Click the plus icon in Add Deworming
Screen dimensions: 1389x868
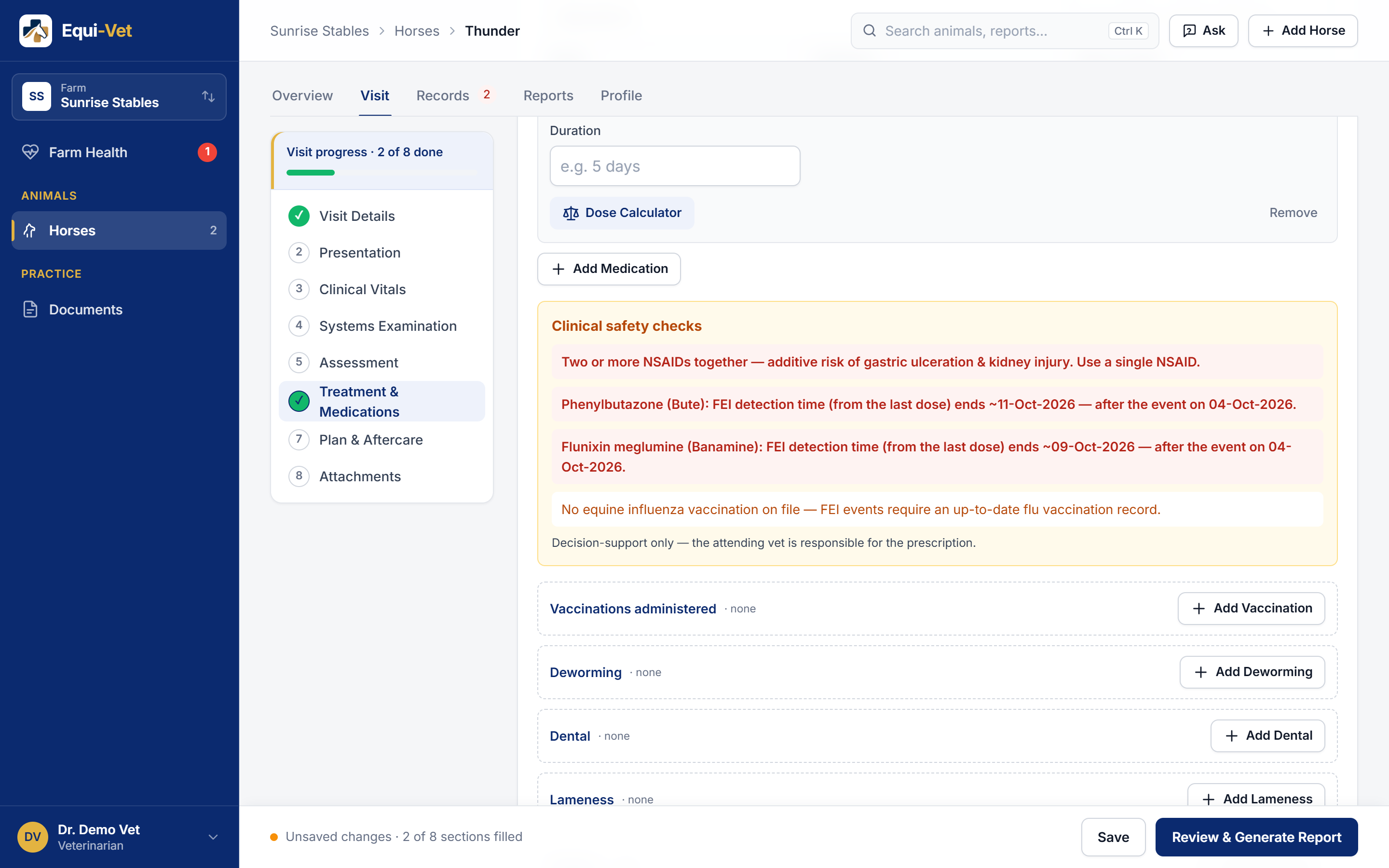[1201, 672]
